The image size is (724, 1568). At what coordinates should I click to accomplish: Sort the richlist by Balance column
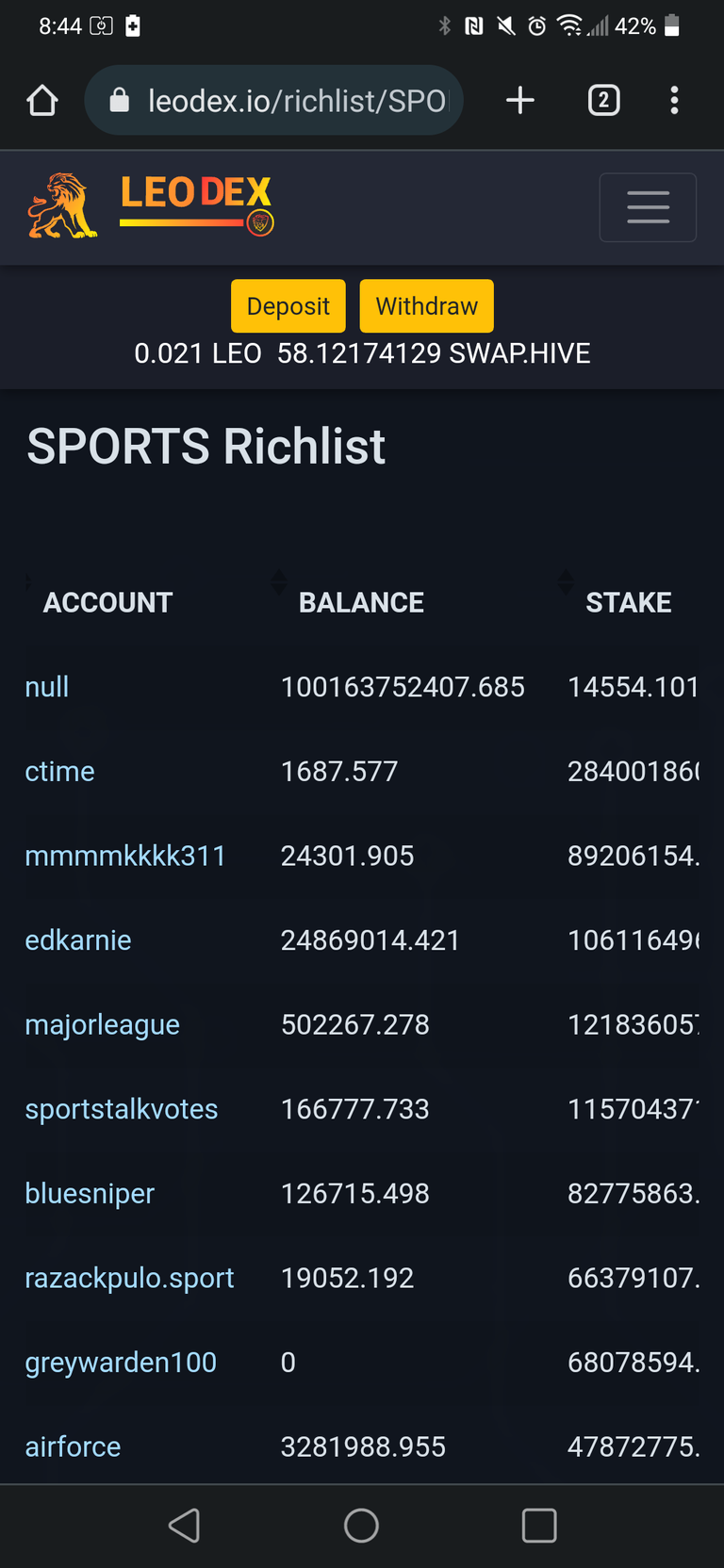(361, 602)
